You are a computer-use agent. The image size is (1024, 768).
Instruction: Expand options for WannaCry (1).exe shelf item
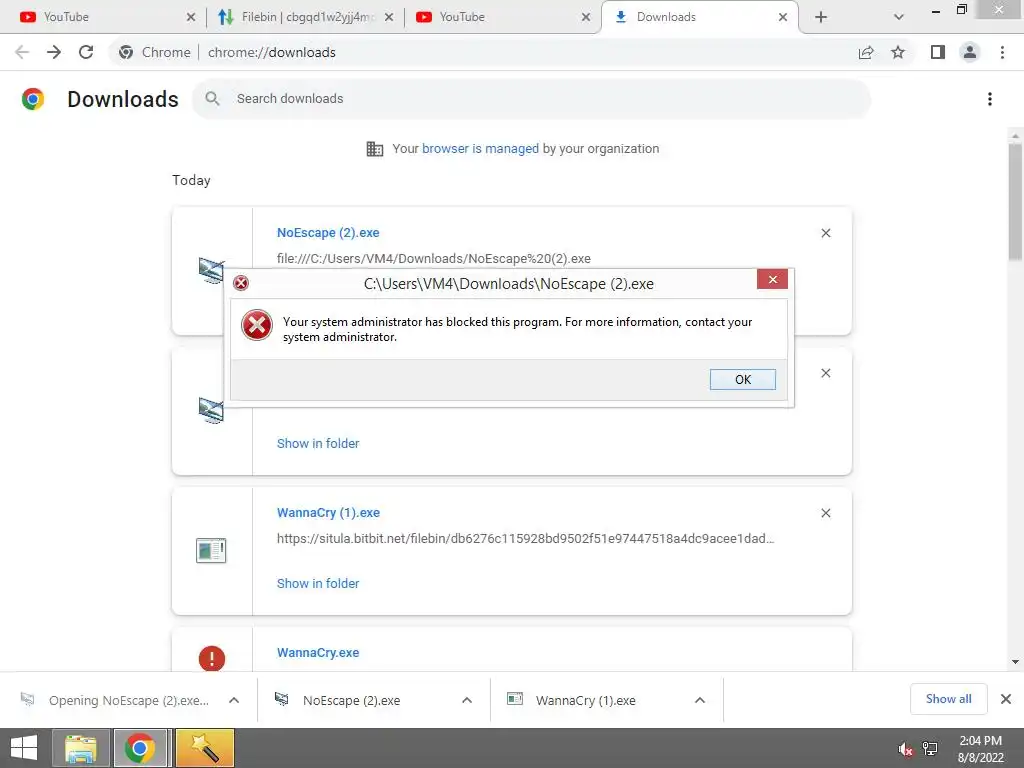click(x=699, y=700)
